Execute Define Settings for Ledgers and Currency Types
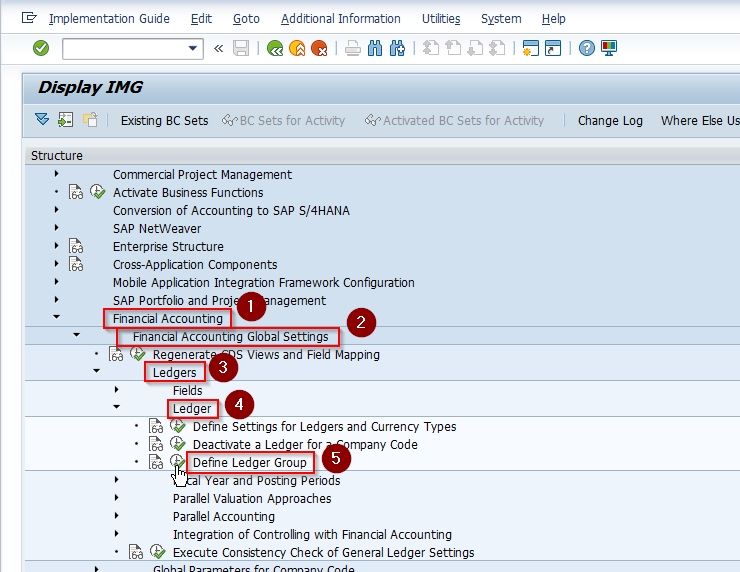 click(177, 426)
